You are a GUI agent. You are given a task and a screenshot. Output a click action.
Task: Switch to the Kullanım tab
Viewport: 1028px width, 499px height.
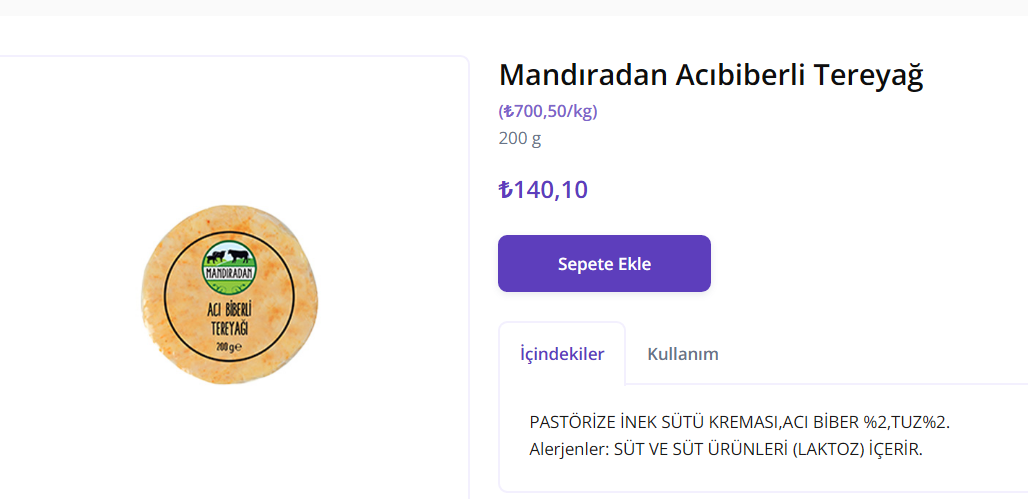682,354
